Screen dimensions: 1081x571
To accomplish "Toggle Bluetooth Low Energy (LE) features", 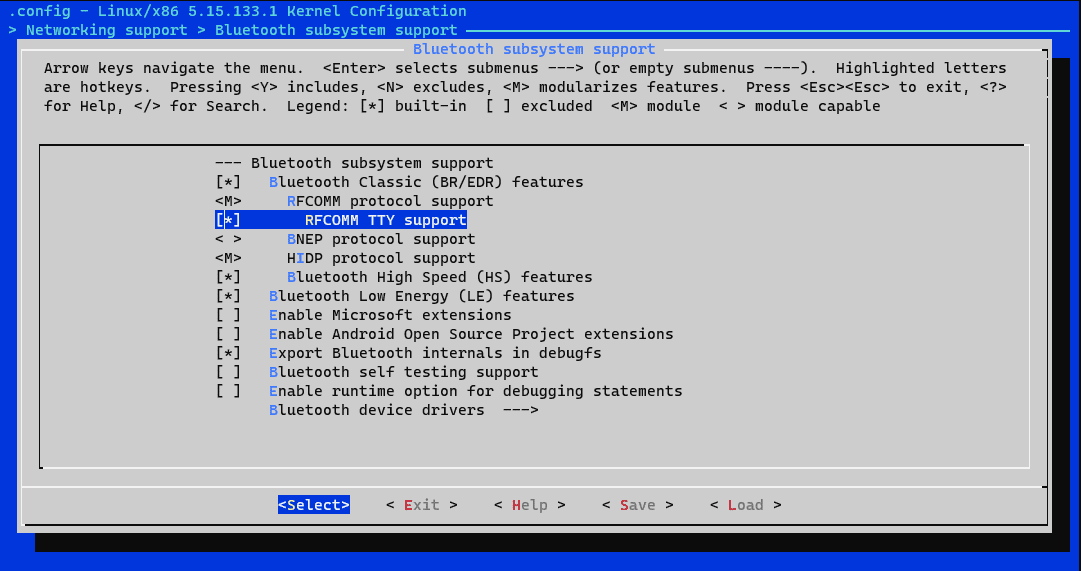I will (x=228, y=296).
